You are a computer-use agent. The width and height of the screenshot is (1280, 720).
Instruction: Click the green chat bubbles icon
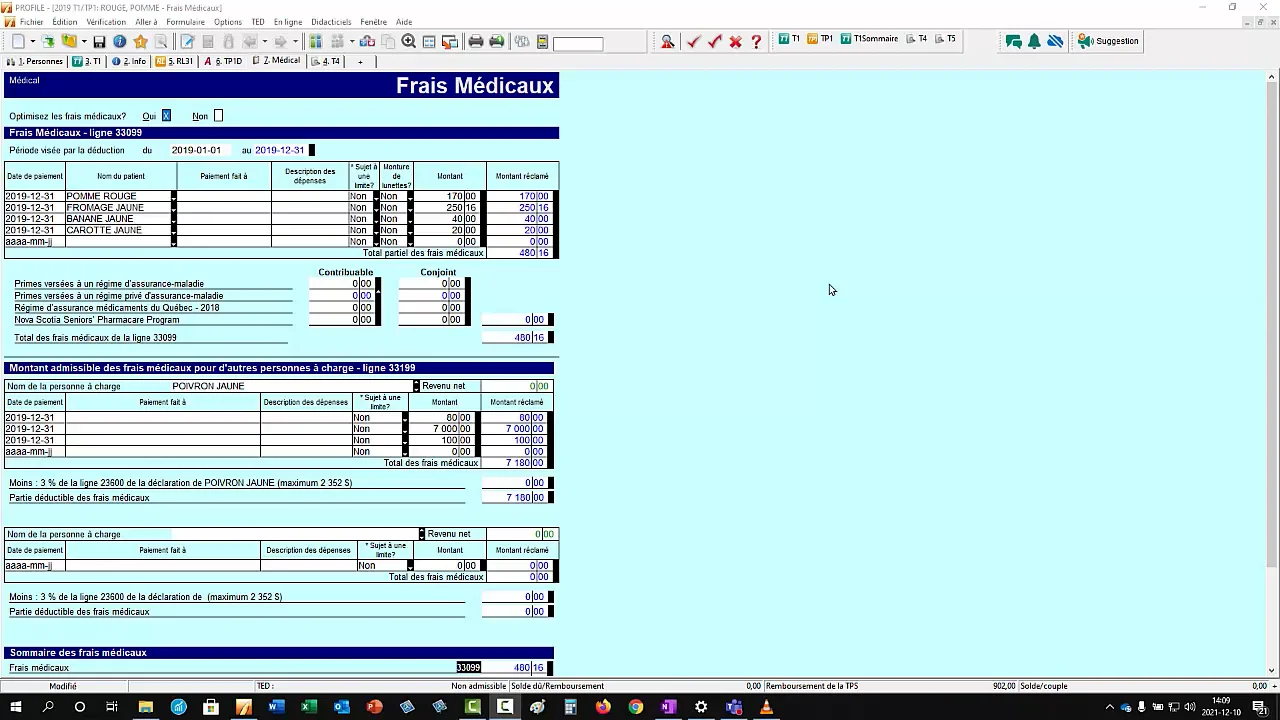click(1013, 41)
